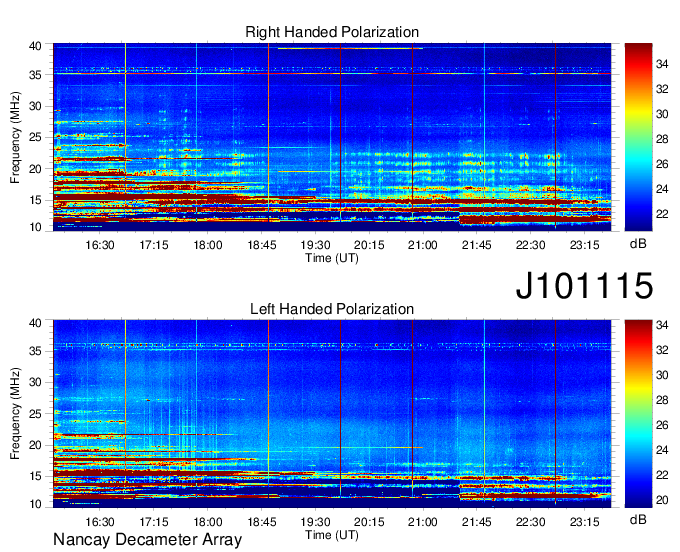Click the 18:45 tick on upper time axis

pyautogui.click(x=262, y=245)
